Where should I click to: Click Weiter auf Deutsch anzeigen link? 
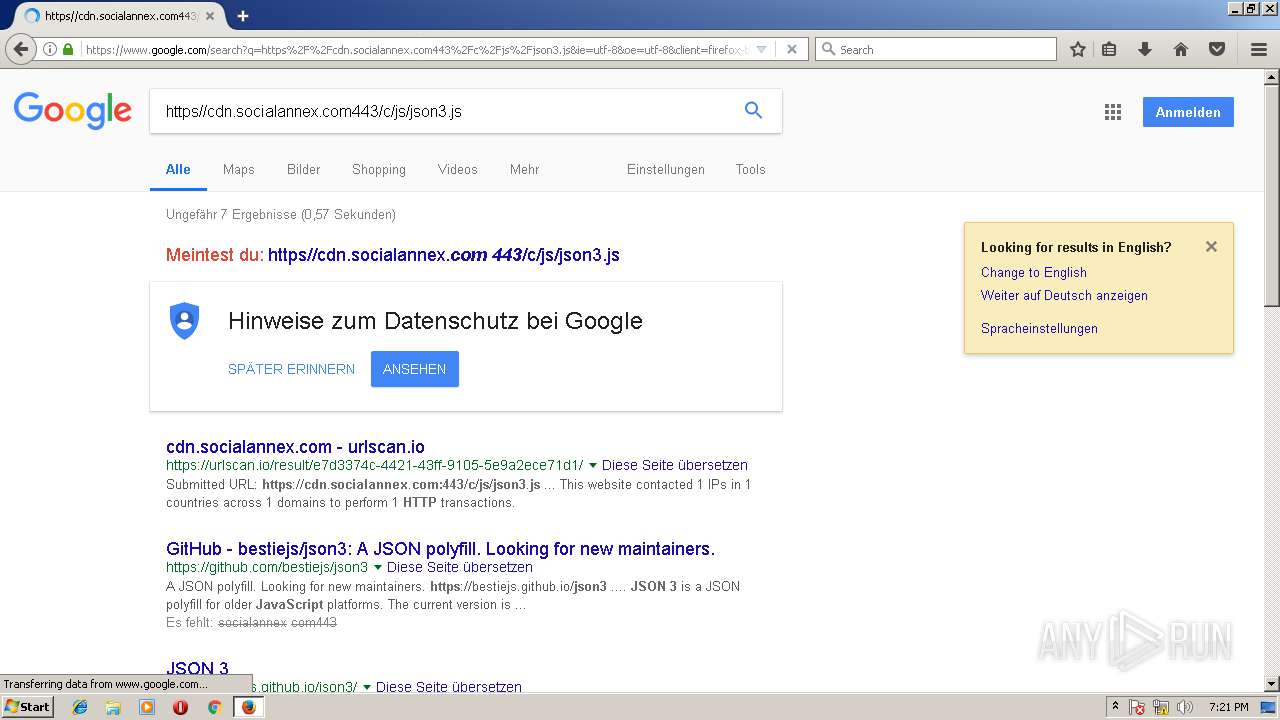(x=1064, y=295)
